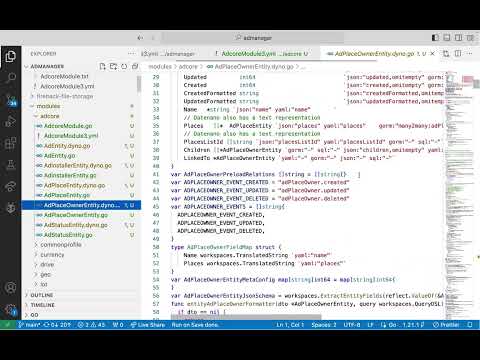
Task: Open the Manage gear with update badge
Action: coord(10,309)
